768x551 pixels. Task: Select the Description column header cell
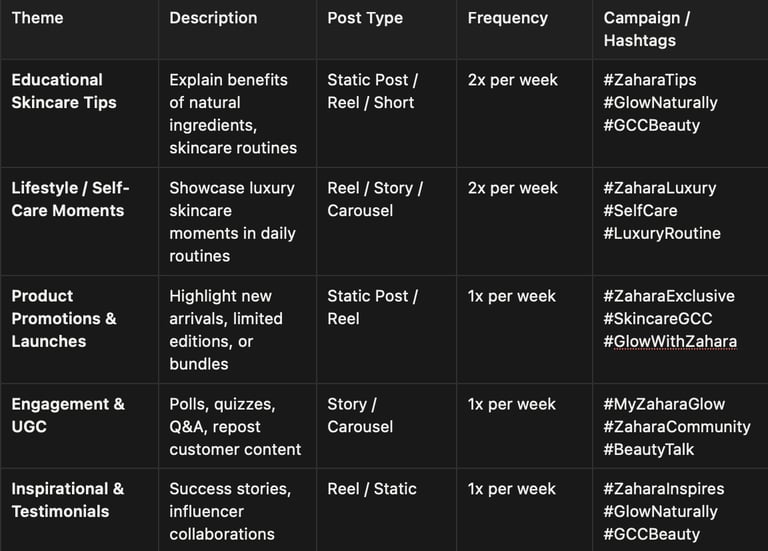238,29
